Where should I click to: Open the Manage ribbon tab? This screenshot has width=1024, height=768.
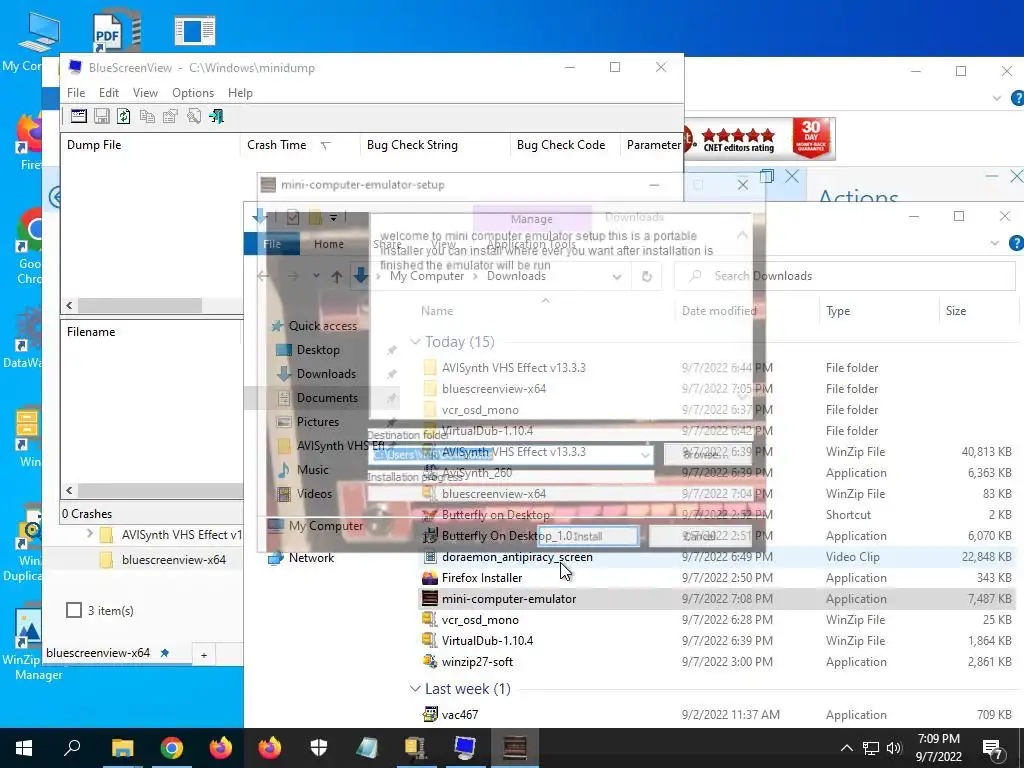click(532, 219)
